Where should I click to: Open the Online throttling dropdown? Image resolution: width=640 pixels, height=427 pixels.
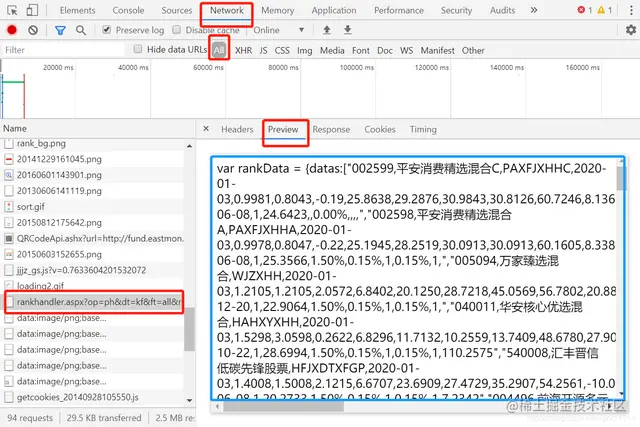click(x=279, y=30)
